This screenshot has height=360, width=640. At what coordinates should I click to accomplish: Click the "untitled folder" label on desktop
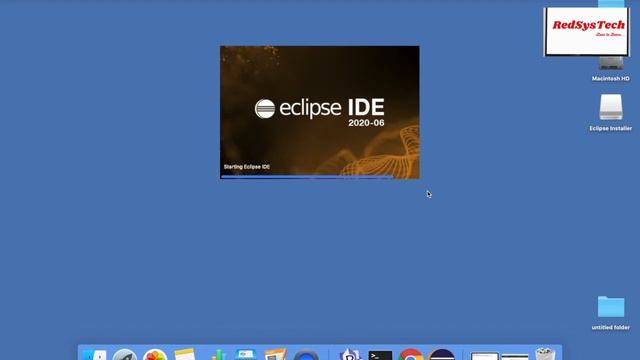pyautogui.click(x=611, y=327)
